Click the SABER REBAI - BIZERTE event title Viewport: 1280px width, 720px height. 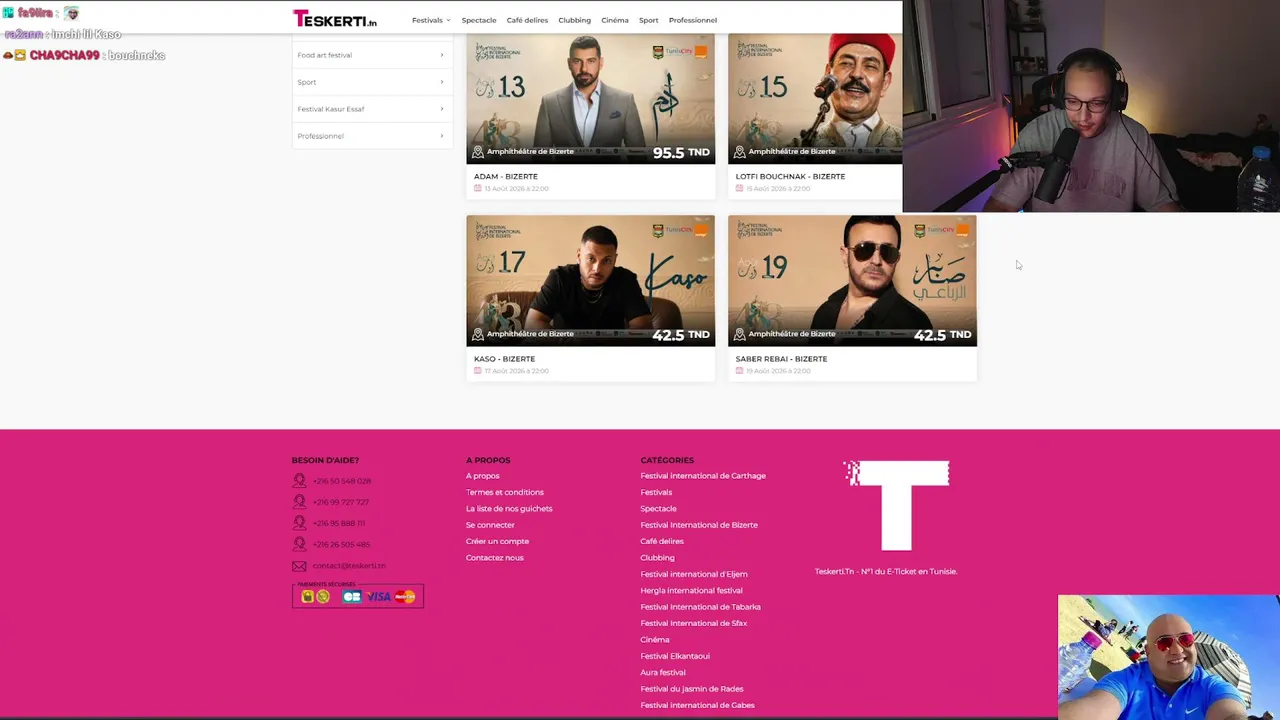(x=781, y=359)
